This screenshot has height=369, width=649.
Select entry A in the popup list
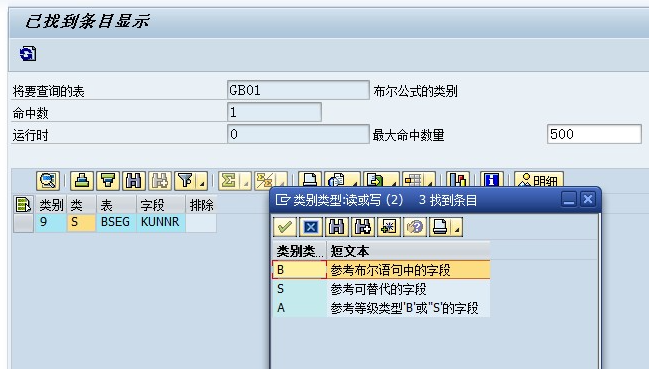[x=300, y=308]
